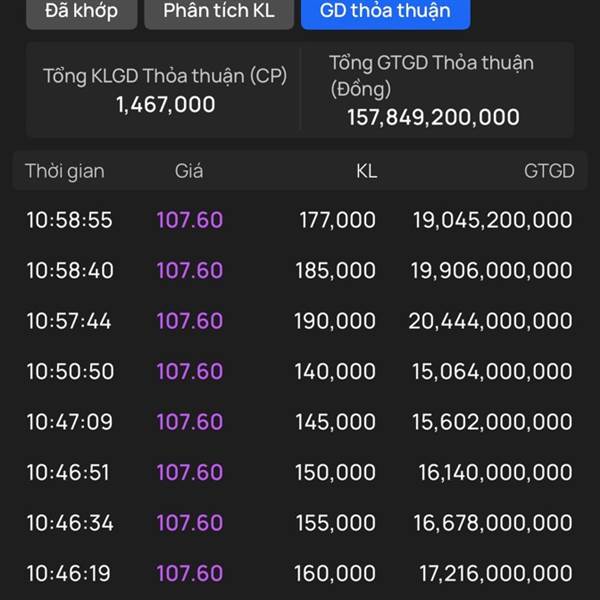The height and width of the screenshot is (600, 600).
Task: Click the GTGD column header
Action: coord(549,171)
